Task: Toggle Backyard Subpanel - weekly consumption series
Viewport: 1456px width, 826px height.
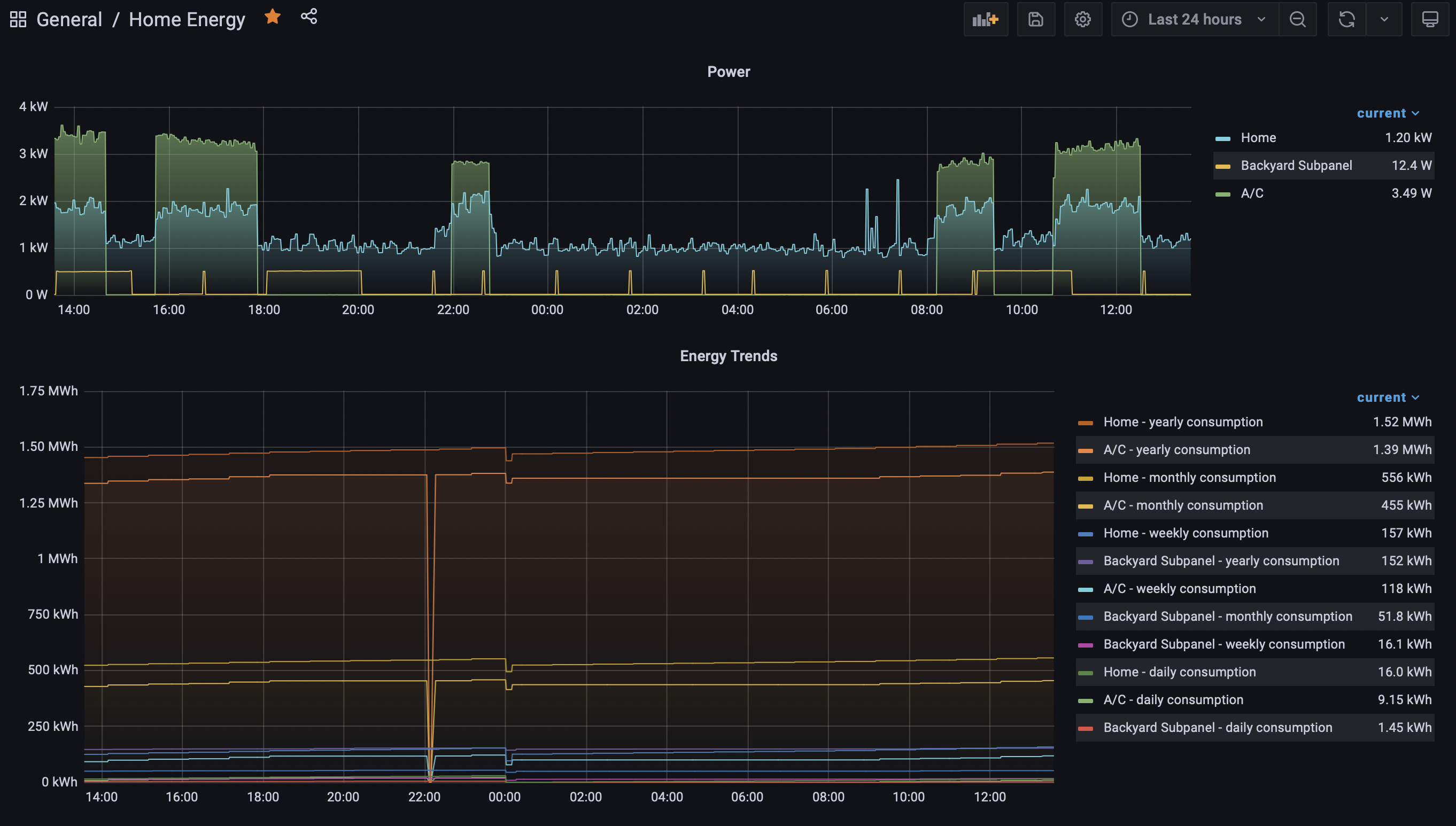Action: [x=1224, y=644]
